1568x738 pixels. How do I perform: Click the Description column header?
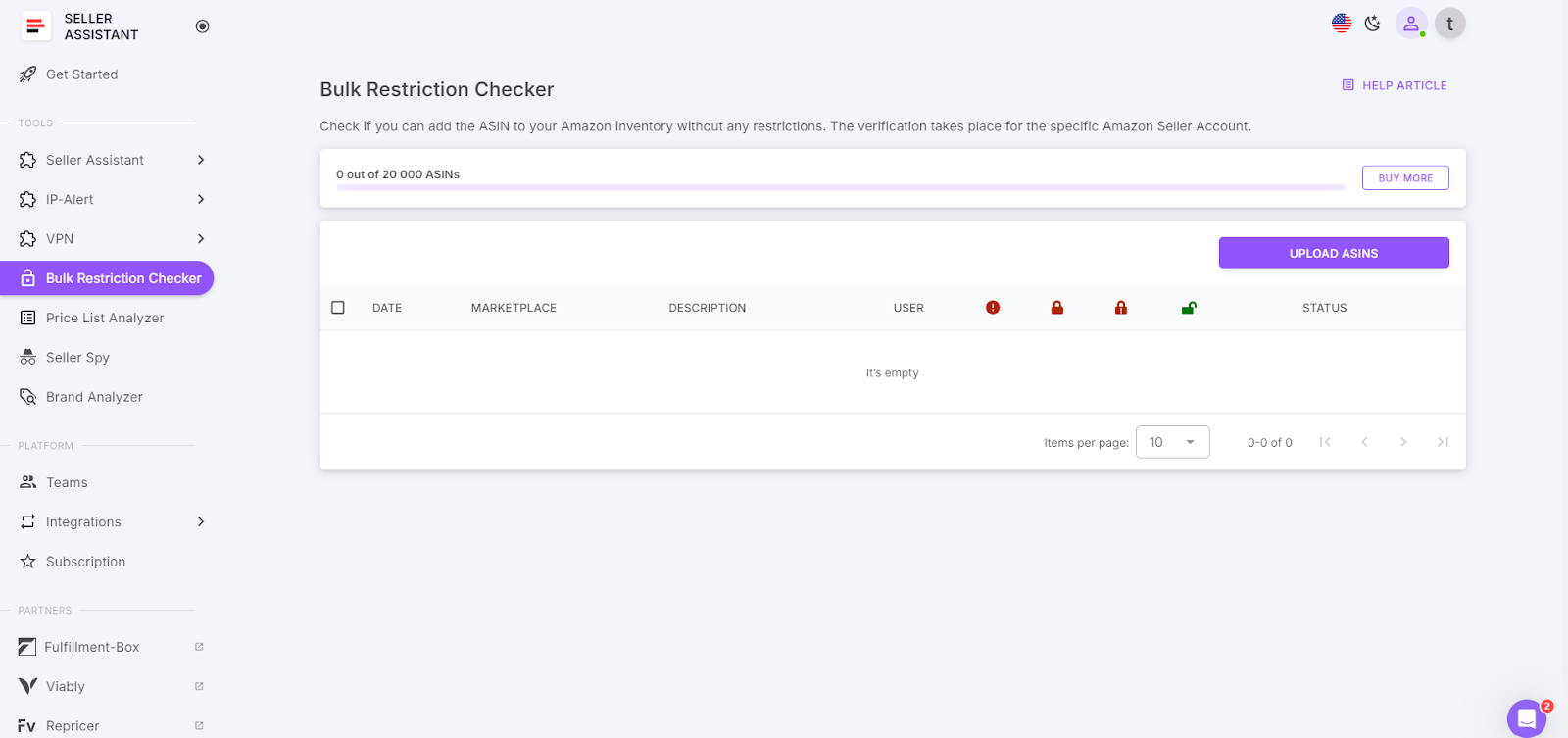coord(708,308)
